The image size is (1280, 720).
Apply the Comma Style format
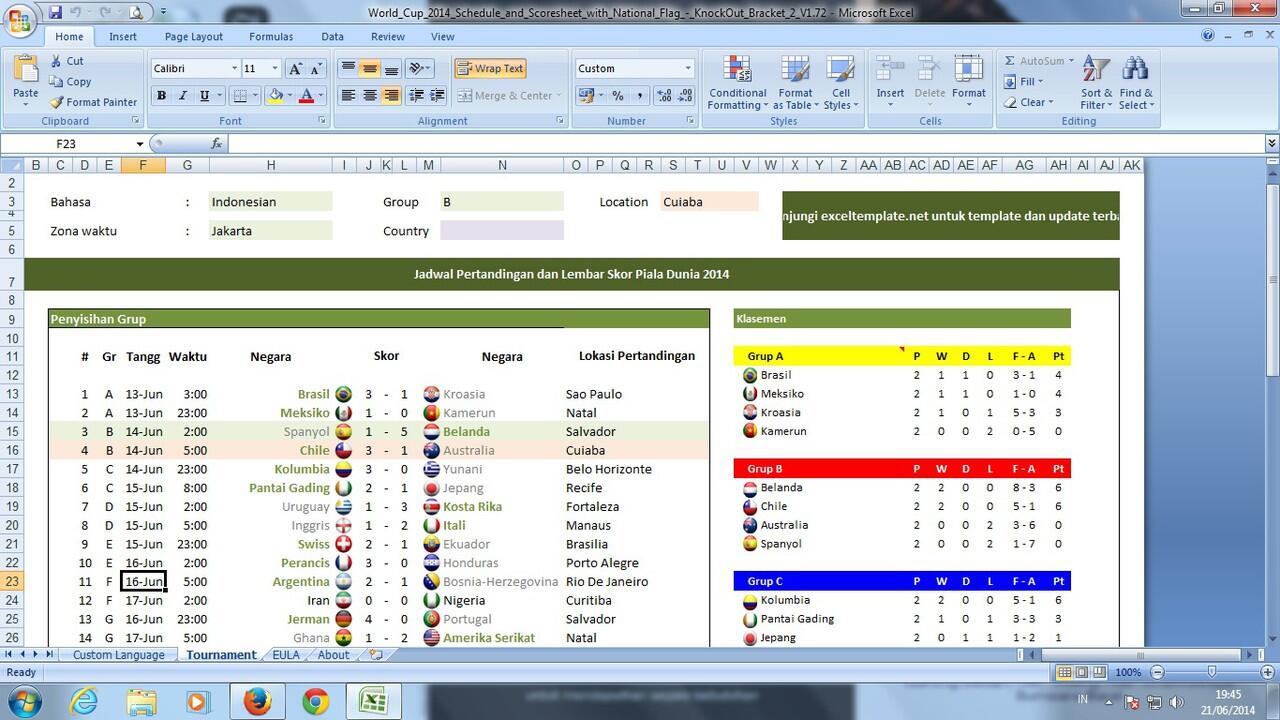639,96
